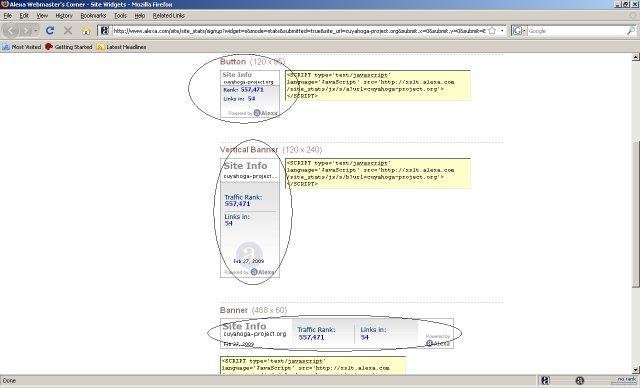Click Traffic Rank 557,471 in Vertical Banner
This screenshot has width=640, height=388.
(x=243, y=200)
